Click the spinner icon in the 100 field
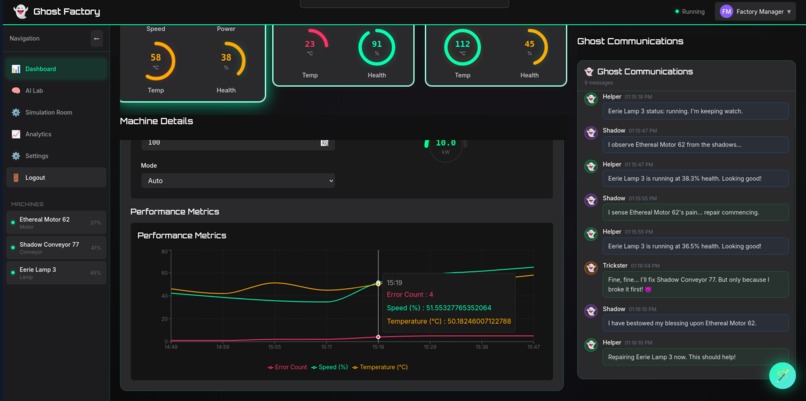The width and height of the screenshot is (806, 401). (x=324, y=143)
